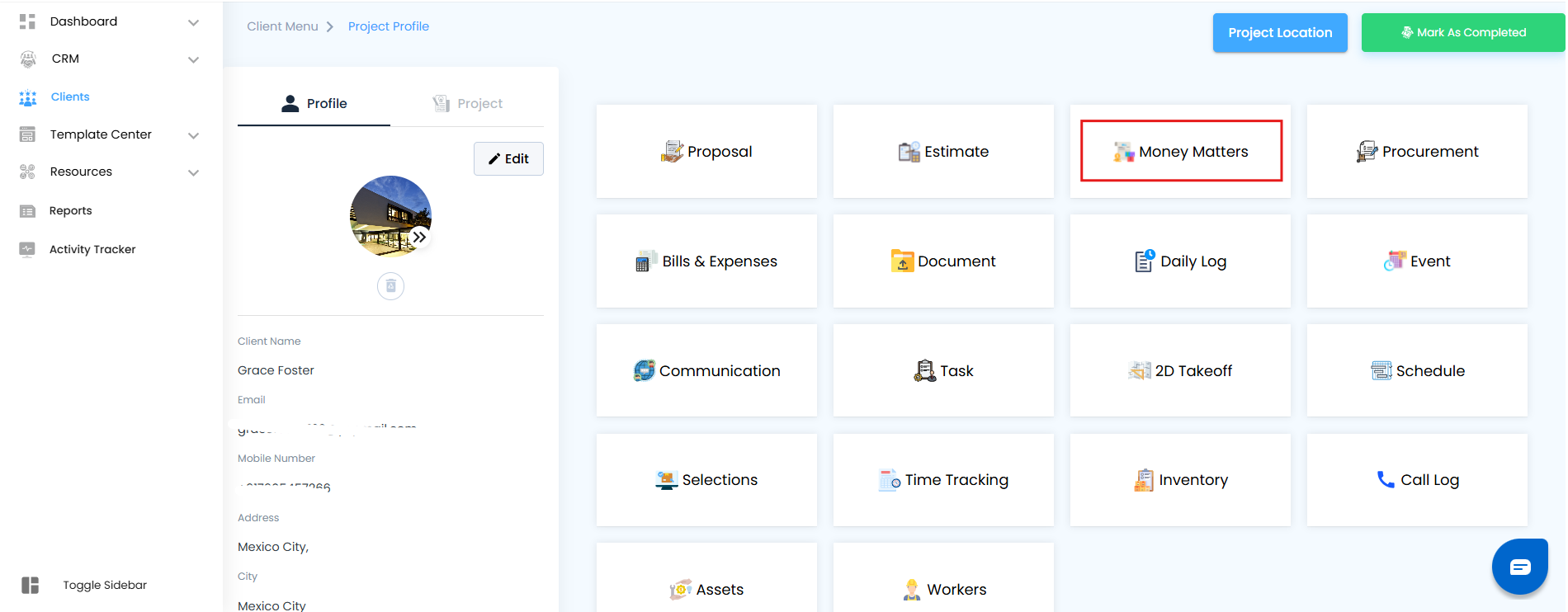Click the Reports icon in sidebar
Screen dimensions: 1568x612
(x=27, y=211)
